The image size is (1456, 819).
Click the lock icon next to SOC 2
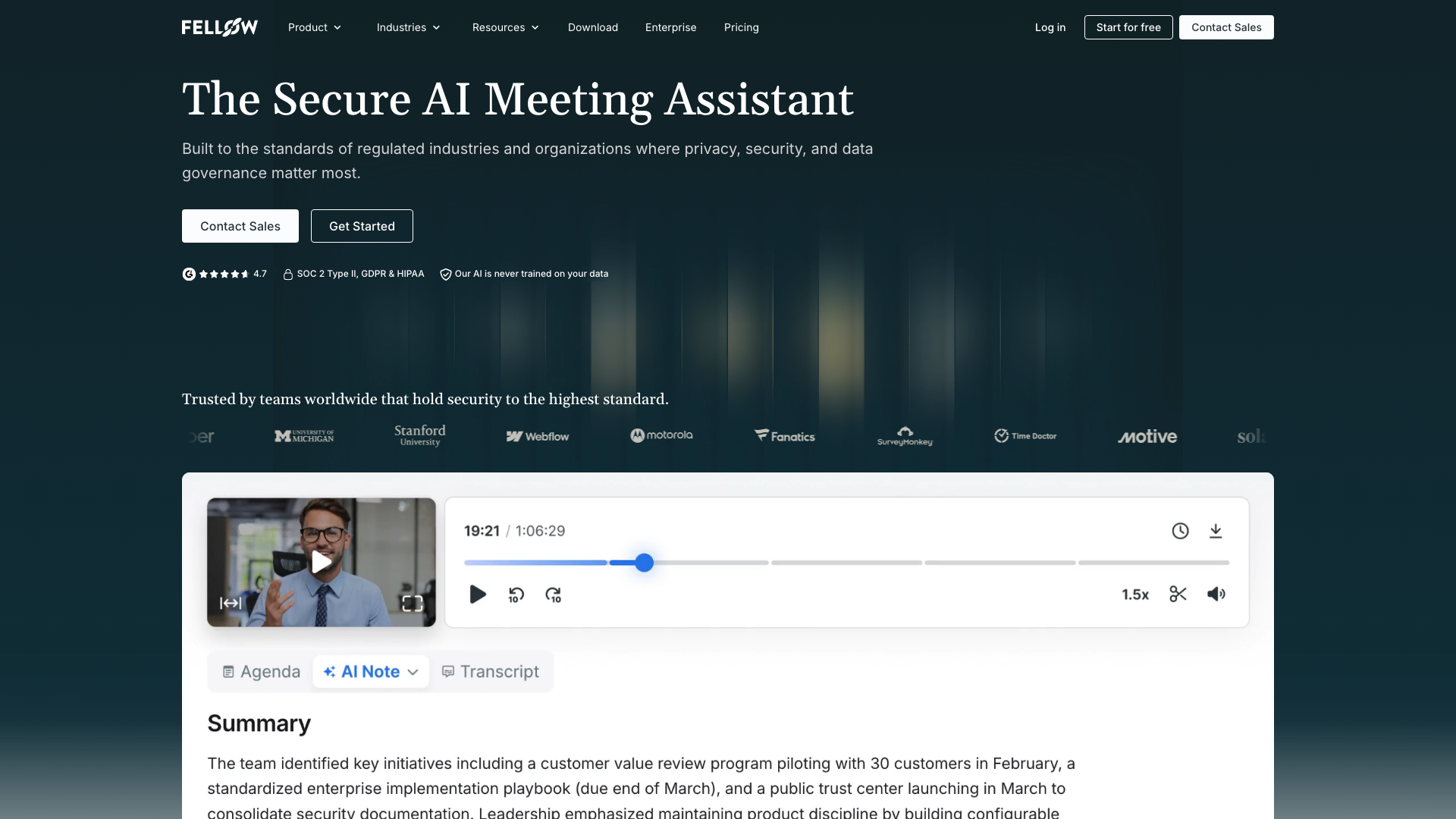point(288,274)
